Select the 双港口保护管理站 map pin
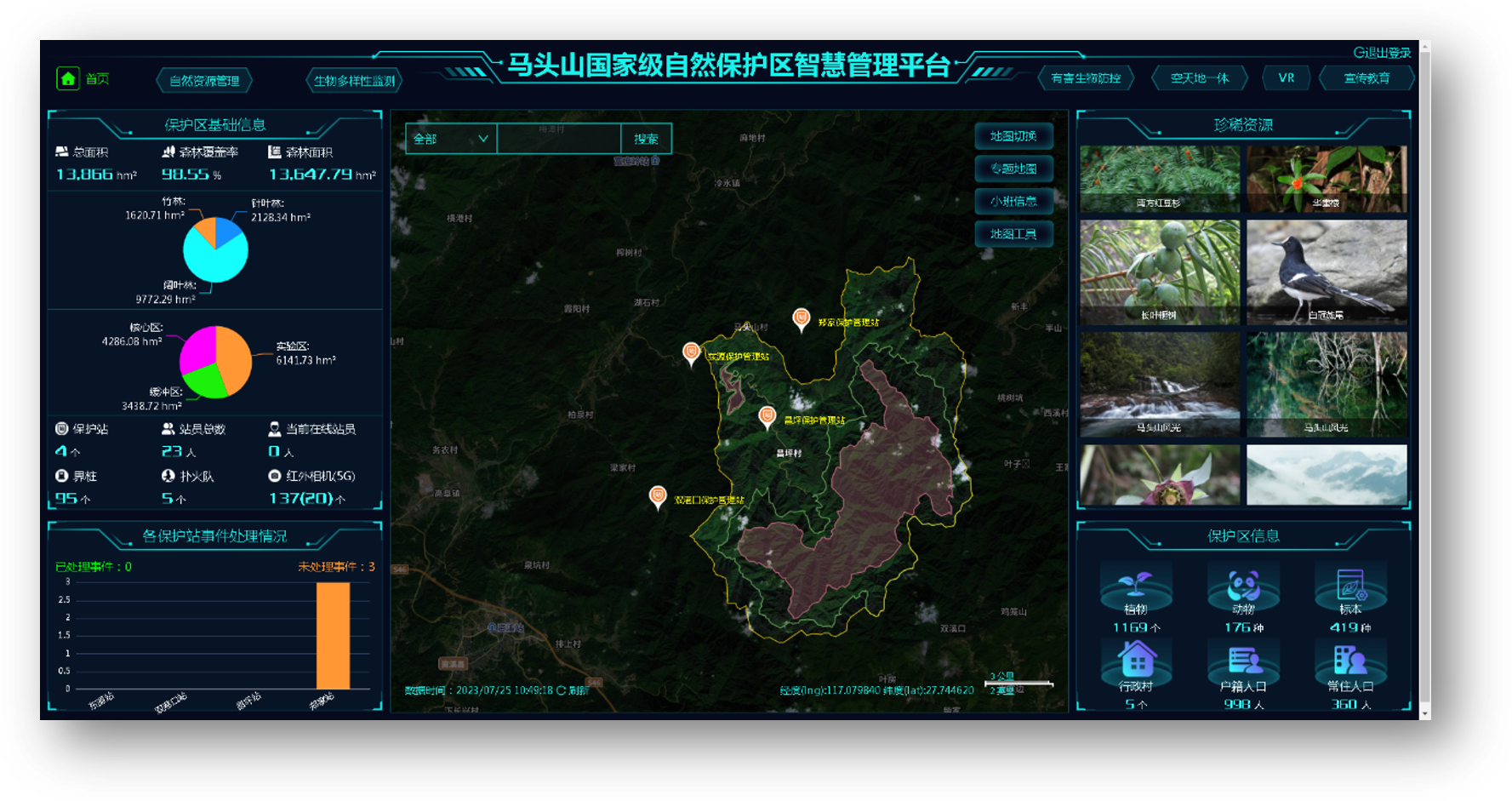The width and height of the screenshot is (1512, 801). [657, 495]
